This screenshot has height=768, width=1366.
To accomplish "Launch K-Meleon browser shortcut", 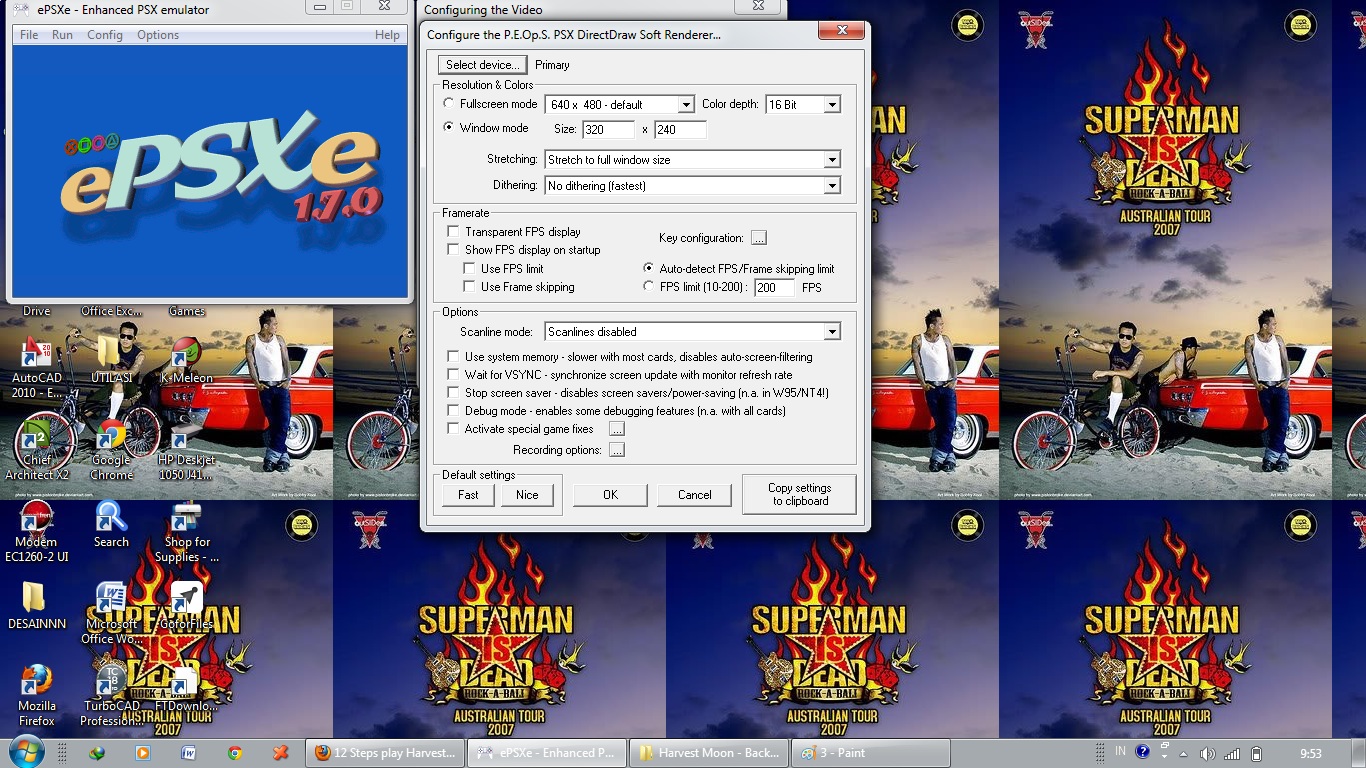I will [x=186, y=360].
